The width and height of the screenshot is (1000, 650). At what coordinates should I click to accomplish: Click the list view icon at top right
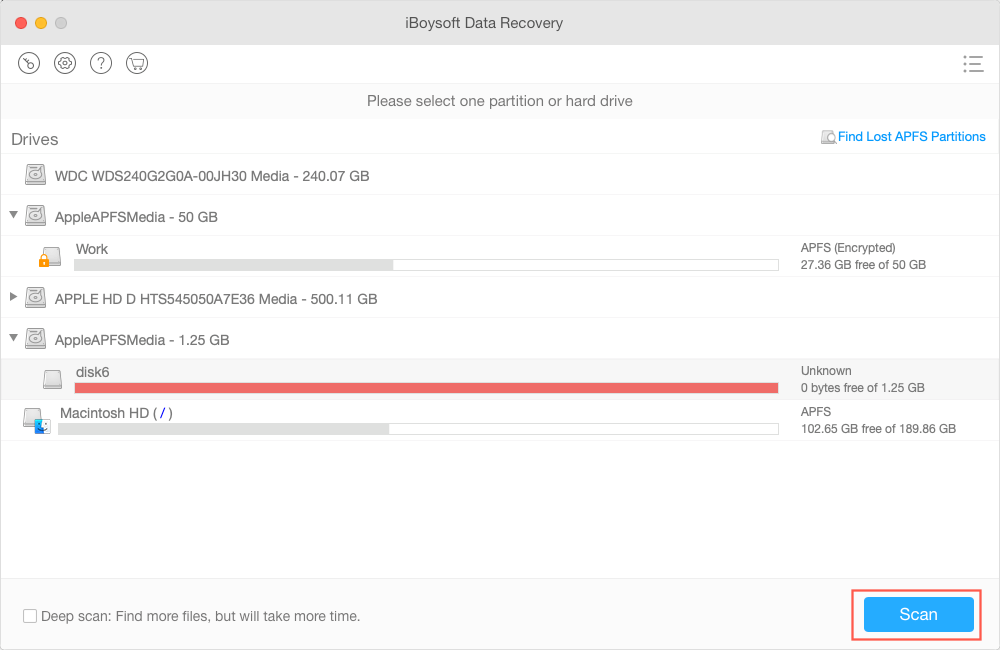tap(973, 63)
